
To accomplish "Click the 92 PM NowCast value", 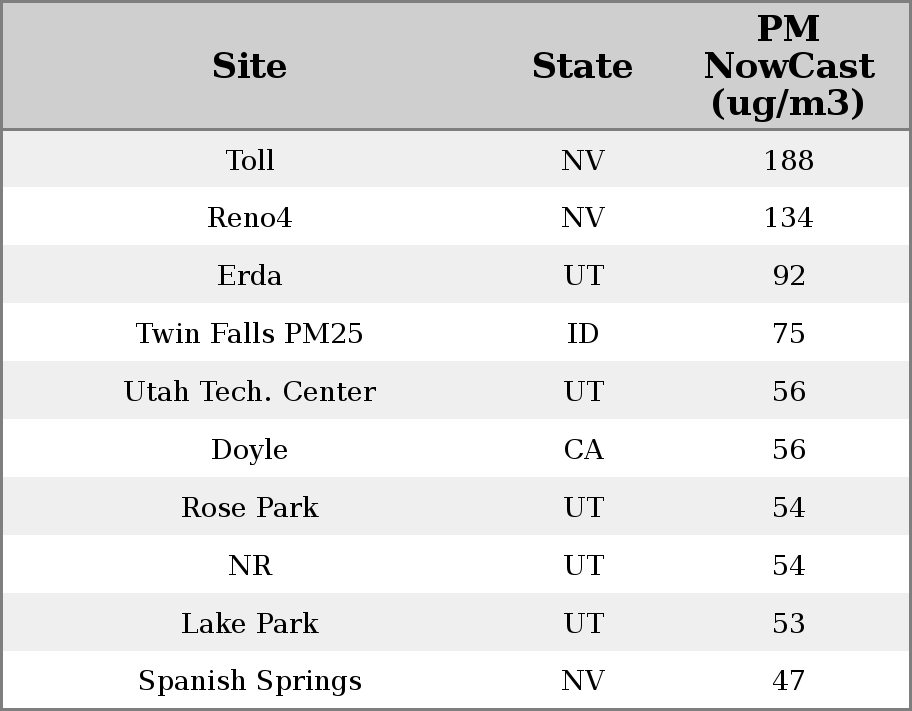I will tap(788, 276).
